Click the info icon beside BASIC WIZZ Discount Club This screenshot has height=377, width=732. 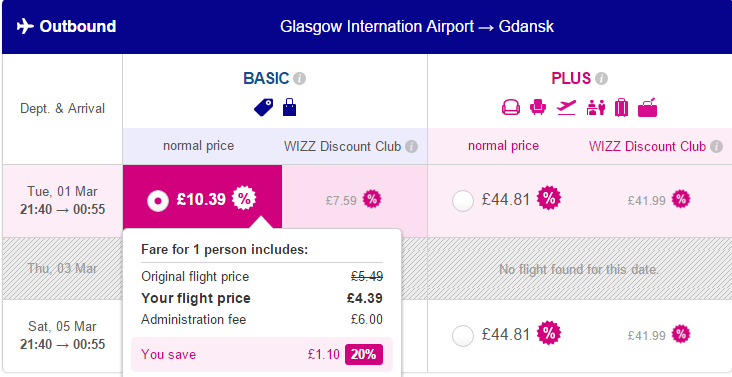coord(411,147)
